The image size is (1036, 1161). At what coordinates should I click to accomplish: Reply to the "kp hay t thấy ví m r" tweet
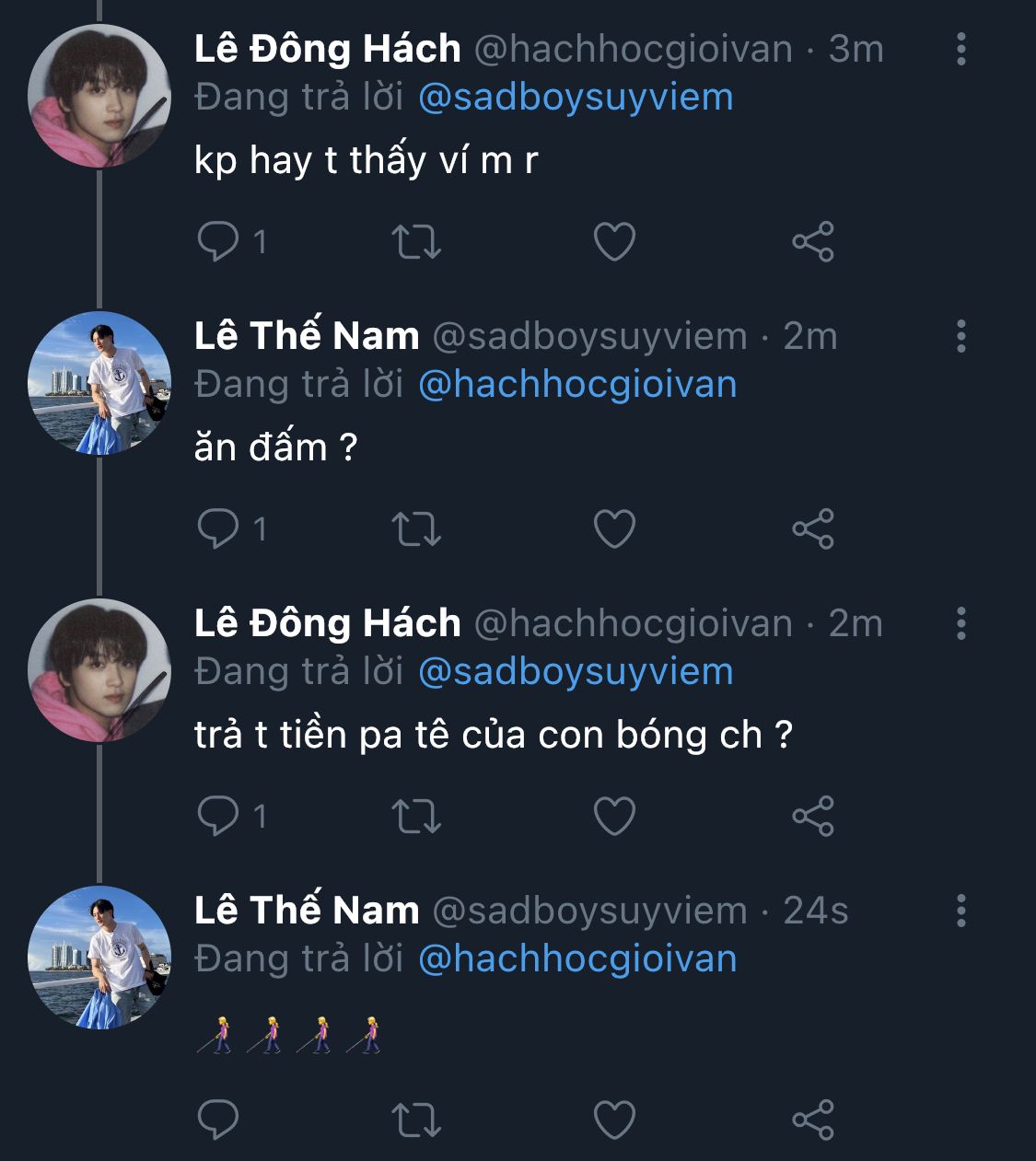click(218, 241)
